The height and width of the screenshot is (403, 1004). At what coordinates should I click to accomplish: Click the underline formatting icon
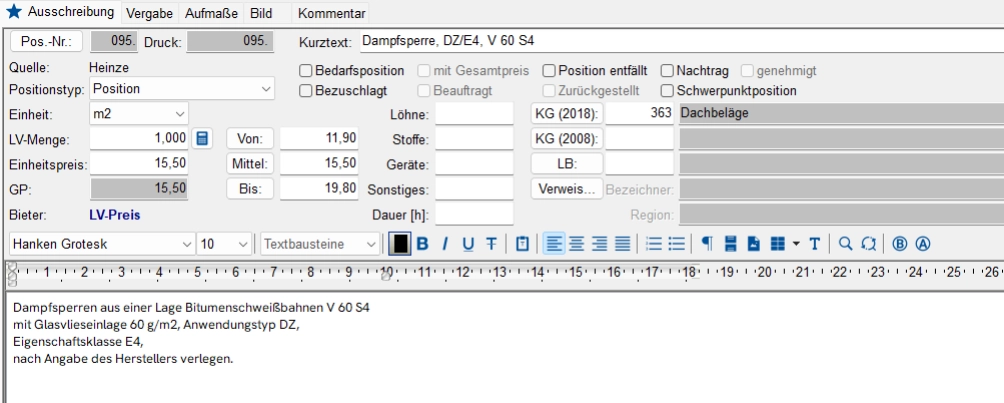click(x=468, y=244)
